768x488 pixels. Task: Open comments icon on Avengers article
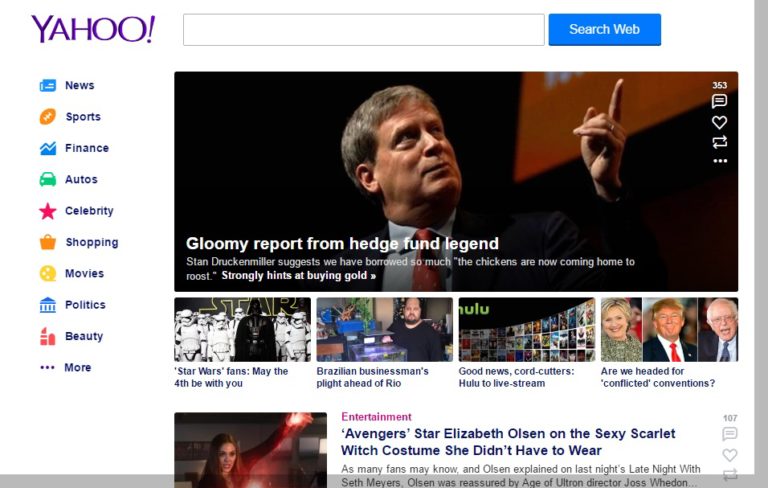[x=730, y=434]
